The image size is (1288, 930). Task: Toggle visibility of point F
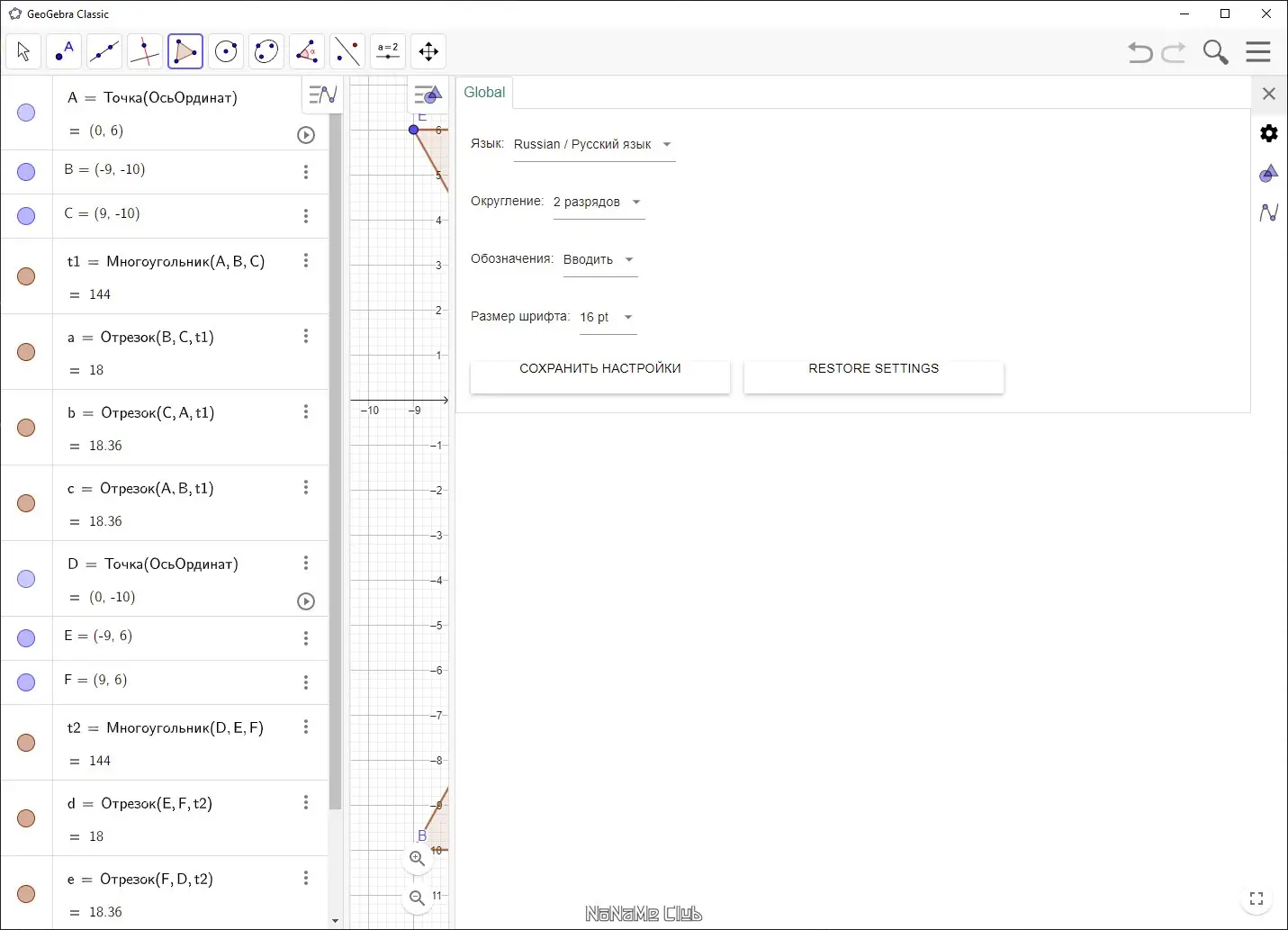point(26,682)
